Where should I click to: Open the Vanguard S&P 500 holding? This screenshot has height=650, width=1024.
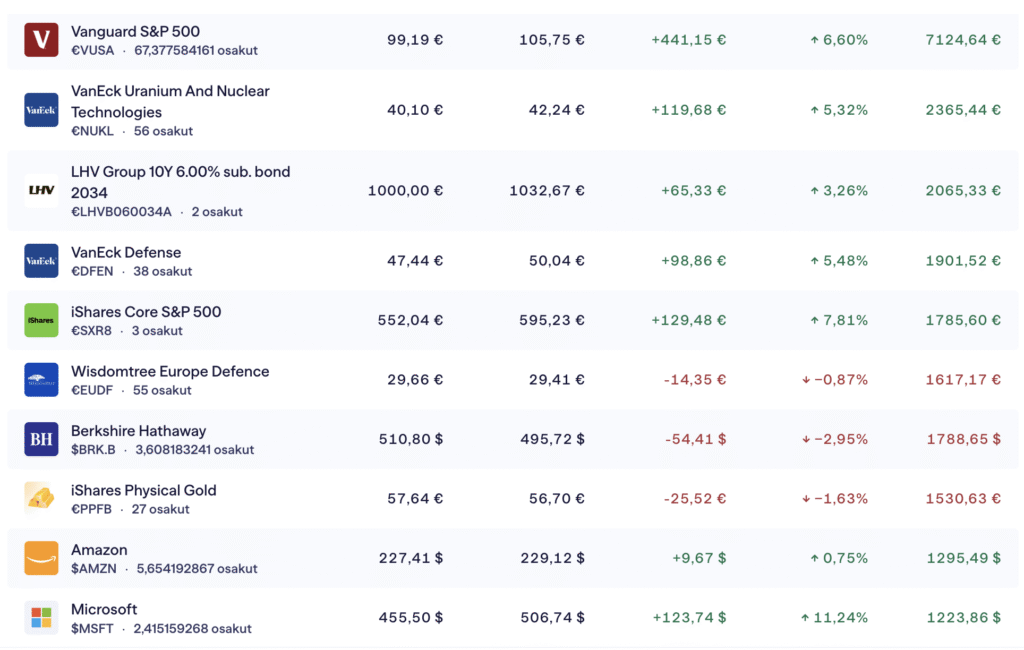point(135,31)
